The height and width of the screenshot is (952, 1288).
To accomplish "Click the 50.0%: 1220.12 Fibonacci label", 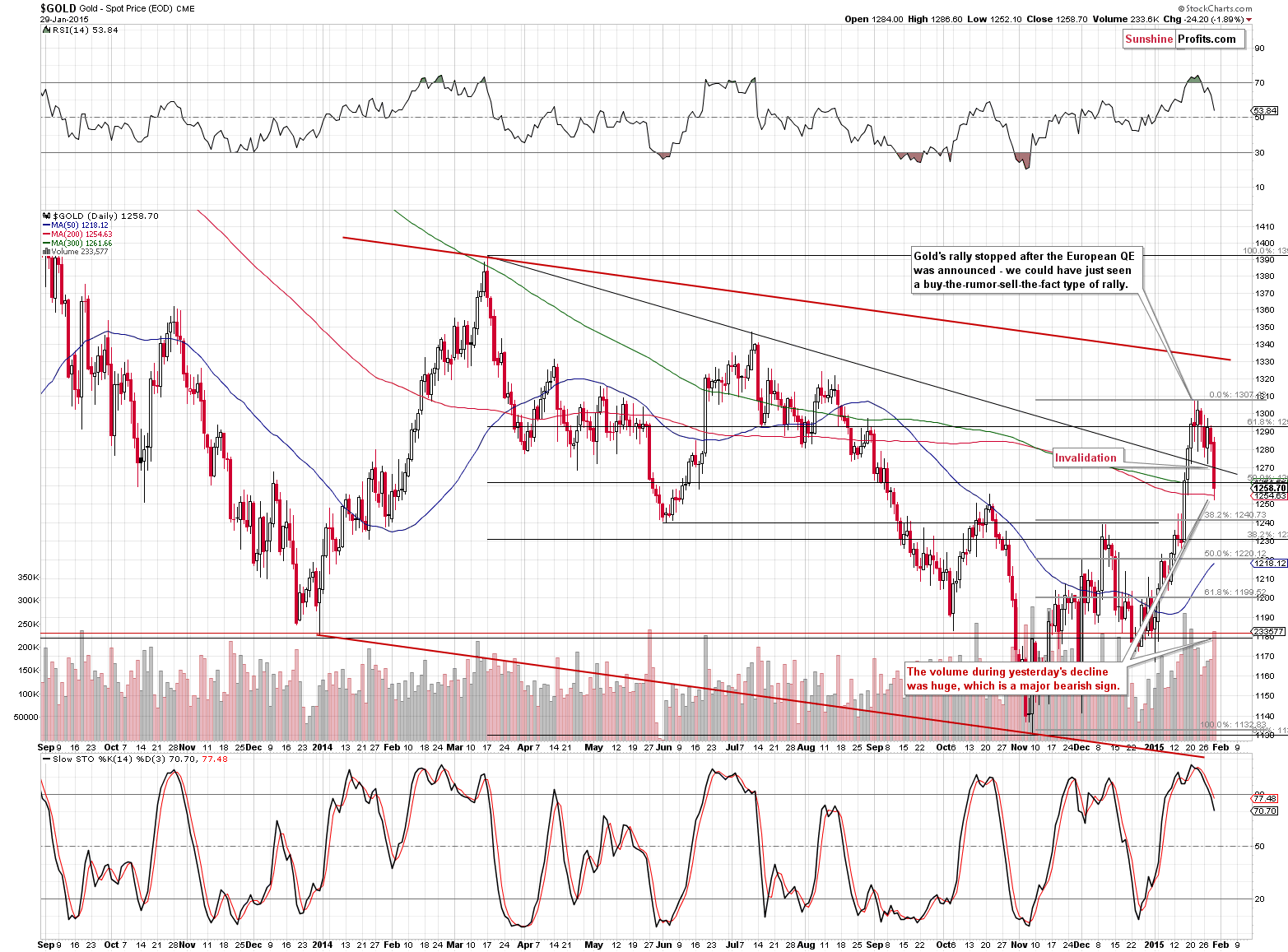I will [x=1235, y=554].
